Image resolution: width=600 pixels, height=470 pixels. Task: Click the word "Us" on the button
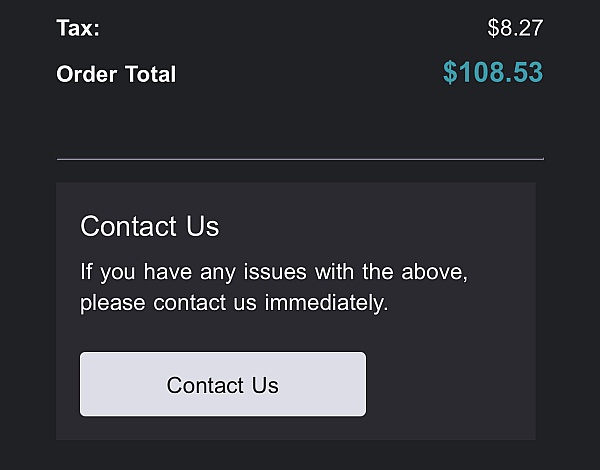(265, 385)
